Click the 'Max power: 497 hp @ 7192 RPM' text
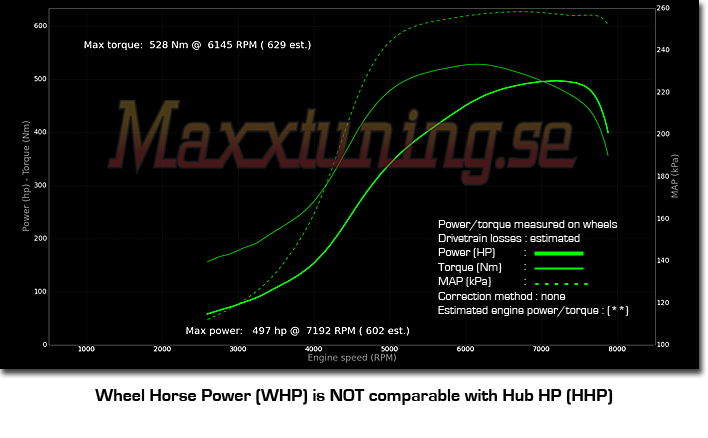The image size is (708, 438). 270,331
